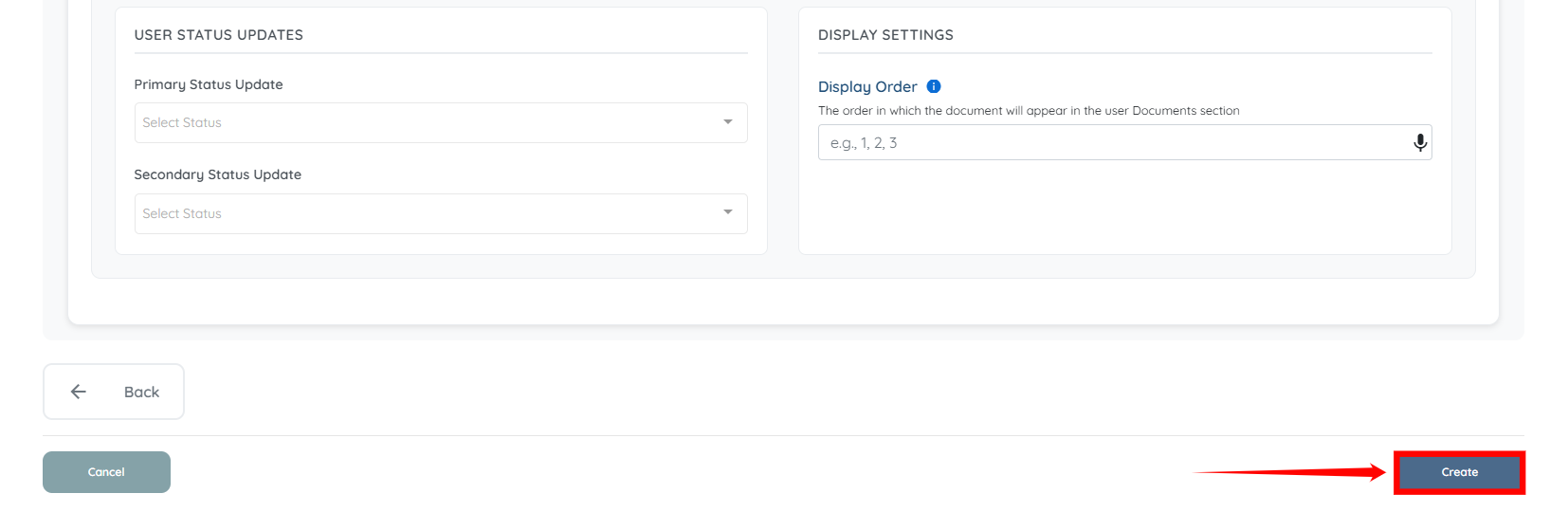Click the 'Display Order' label text
The image size is (1568, 530).
(867, 87)
